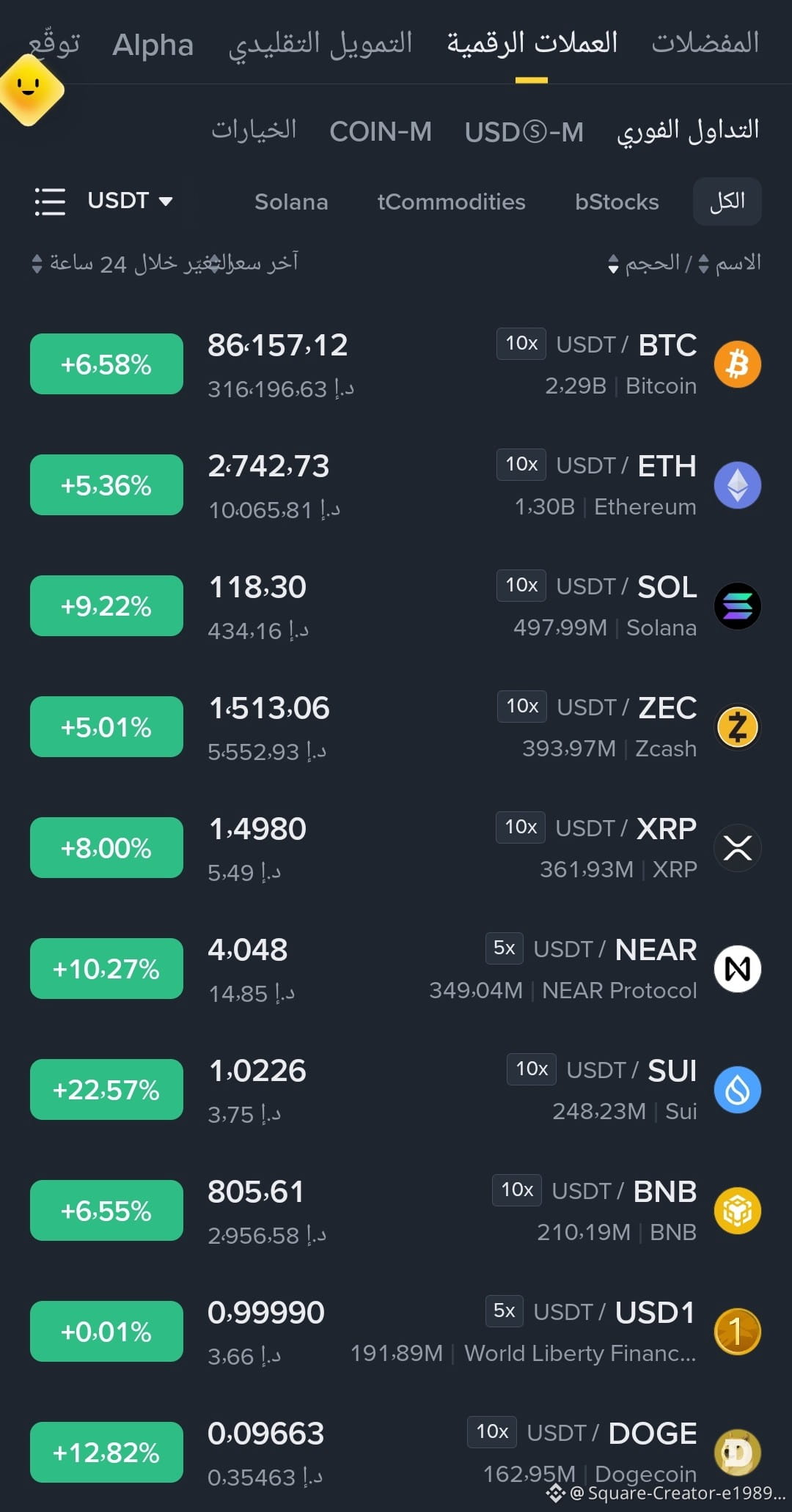Tap the yellow smiley mascot icon

(x=29, y=89)
